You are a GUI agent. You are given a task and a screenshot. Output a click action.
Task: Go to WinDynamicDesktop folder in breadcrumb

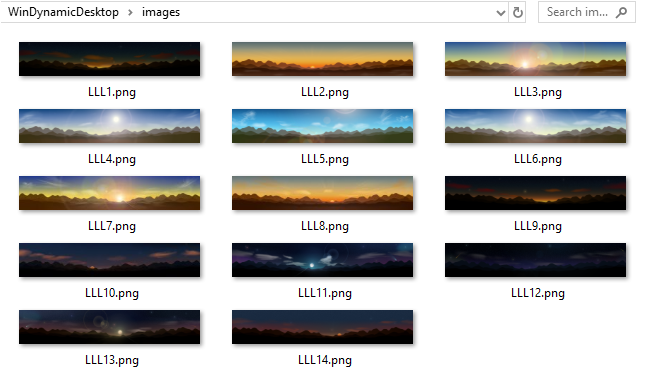63,12
